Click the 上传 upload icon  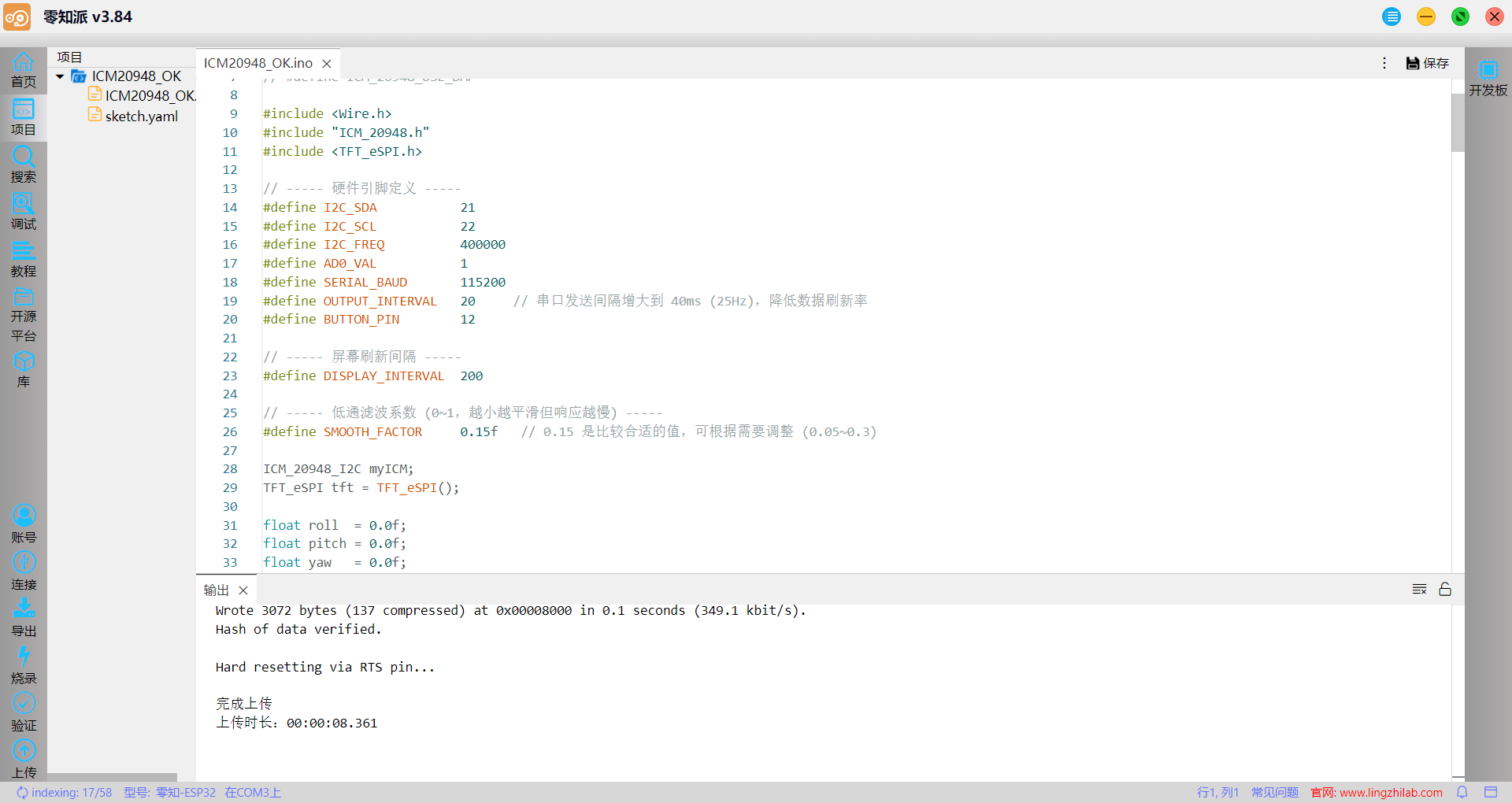coord(23,760)
